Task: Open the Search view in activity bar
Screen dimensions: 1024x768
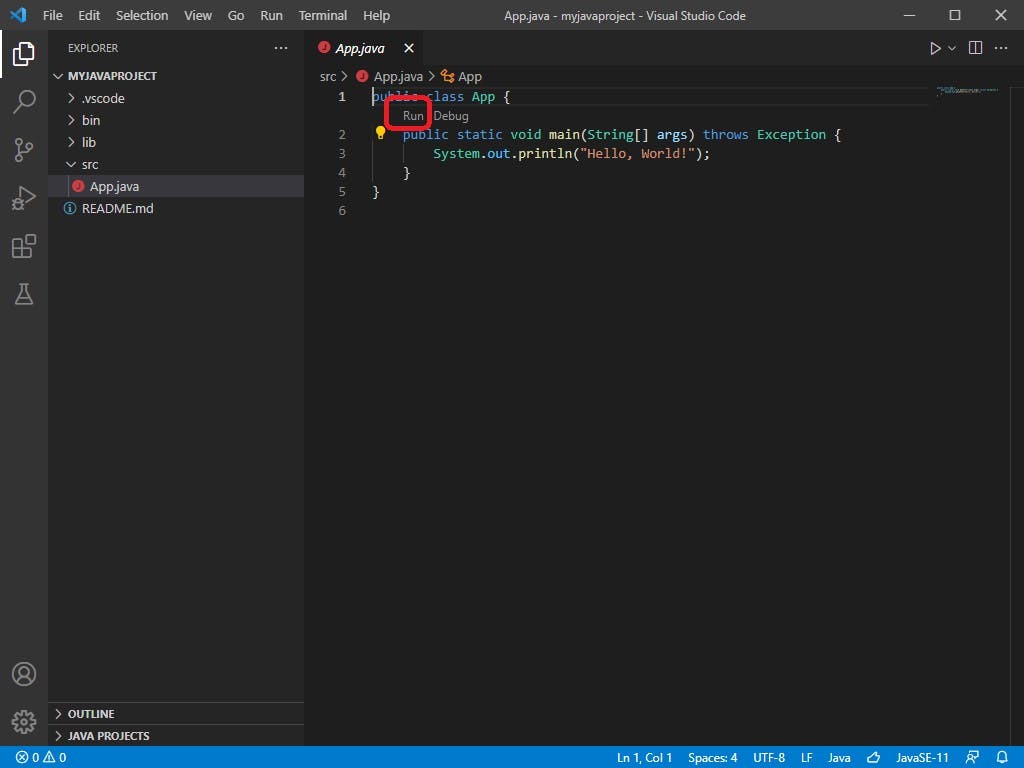Action: click(24, 101)
